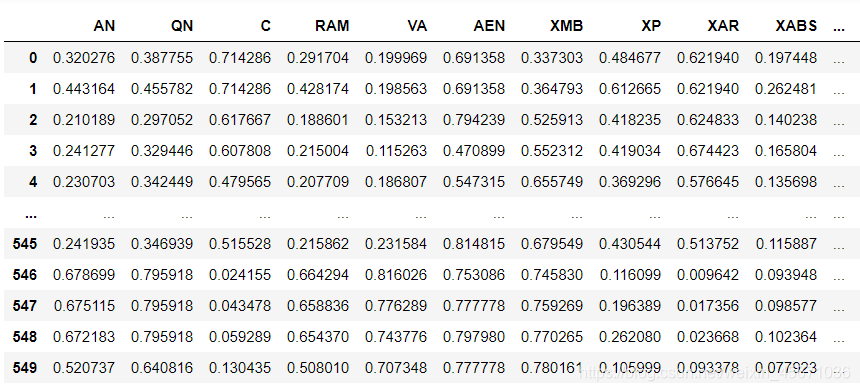Click cell value 0.484677
The image size is (860, 391).
tap(630, 58)
